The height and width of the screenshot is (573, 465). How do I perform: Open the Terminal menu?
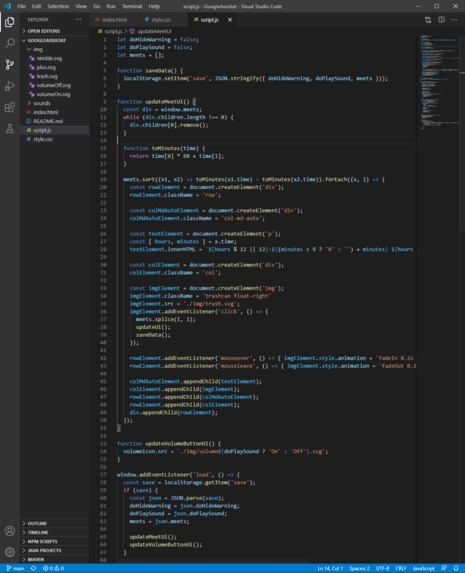click(132, 6)
